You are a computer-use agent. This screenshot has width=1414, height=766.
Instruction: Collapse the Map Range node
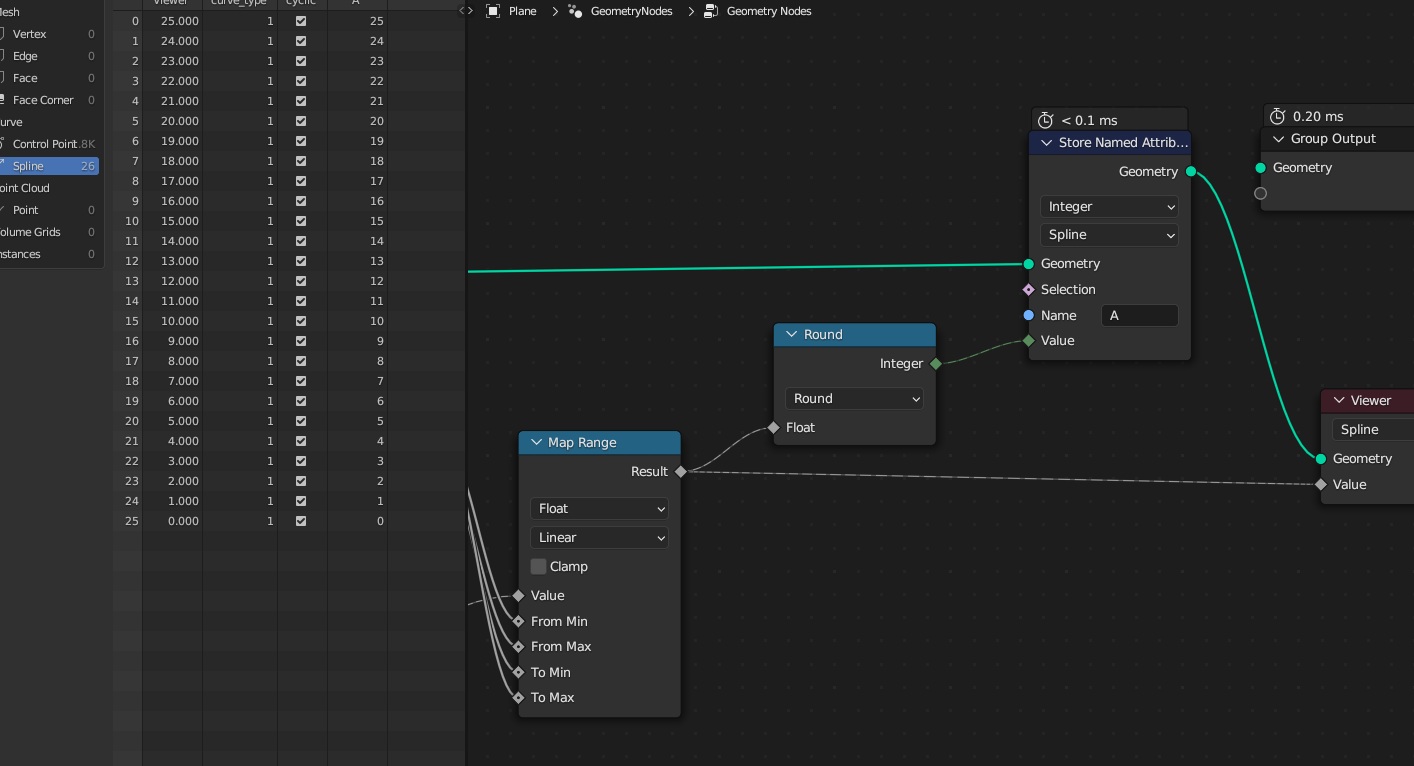[537, 443]
